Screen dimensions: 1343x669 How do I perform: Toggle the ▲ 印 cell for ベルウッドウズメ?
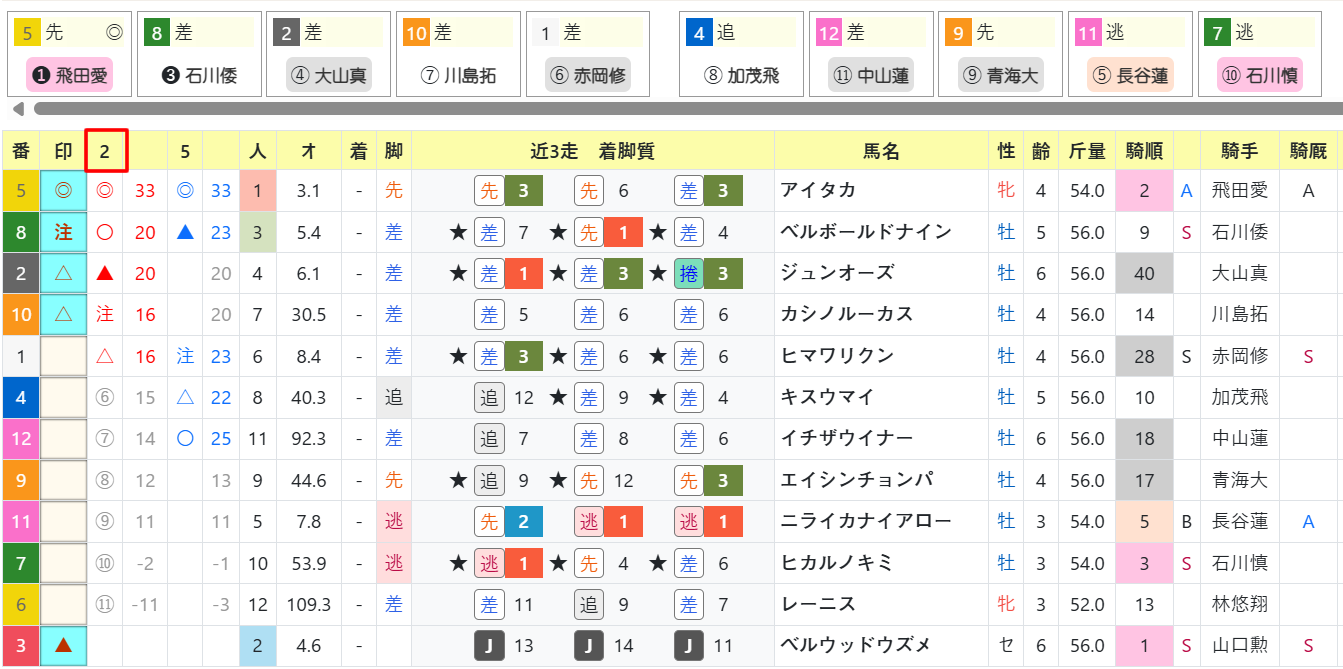pos(63,646)
